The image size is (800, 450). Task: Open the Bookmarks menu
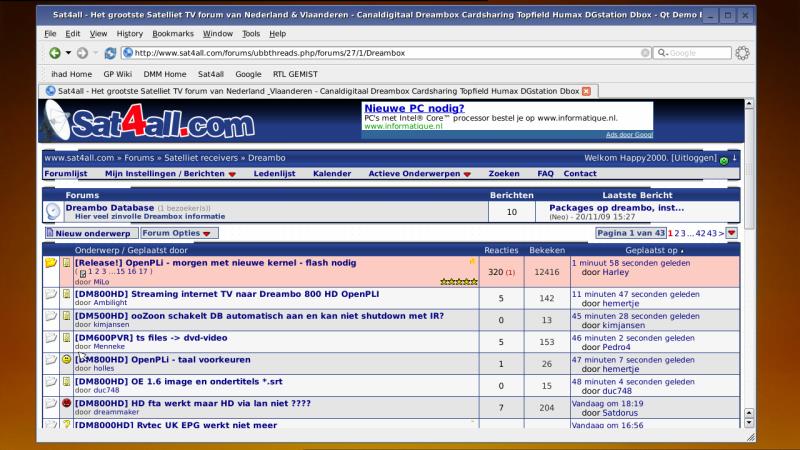coord(173,34)
